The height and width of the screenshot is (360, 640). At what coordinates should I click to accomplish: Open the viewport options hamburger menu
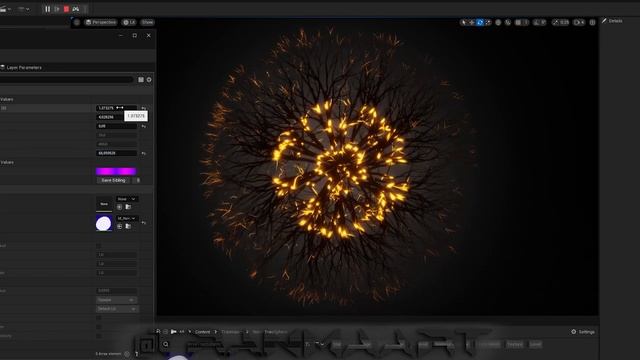pos(77,22)
